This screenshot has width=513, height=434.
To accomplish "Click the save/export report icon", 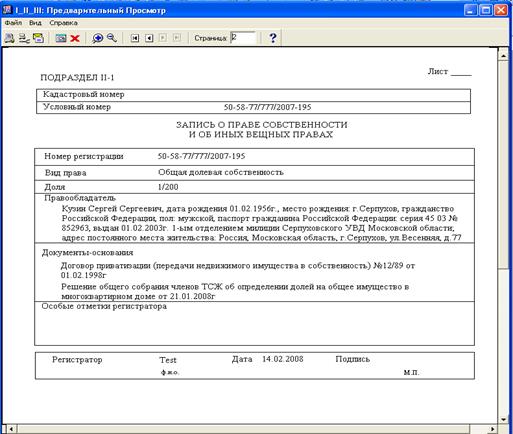I will pyautogui.click(x=38, y=38).
